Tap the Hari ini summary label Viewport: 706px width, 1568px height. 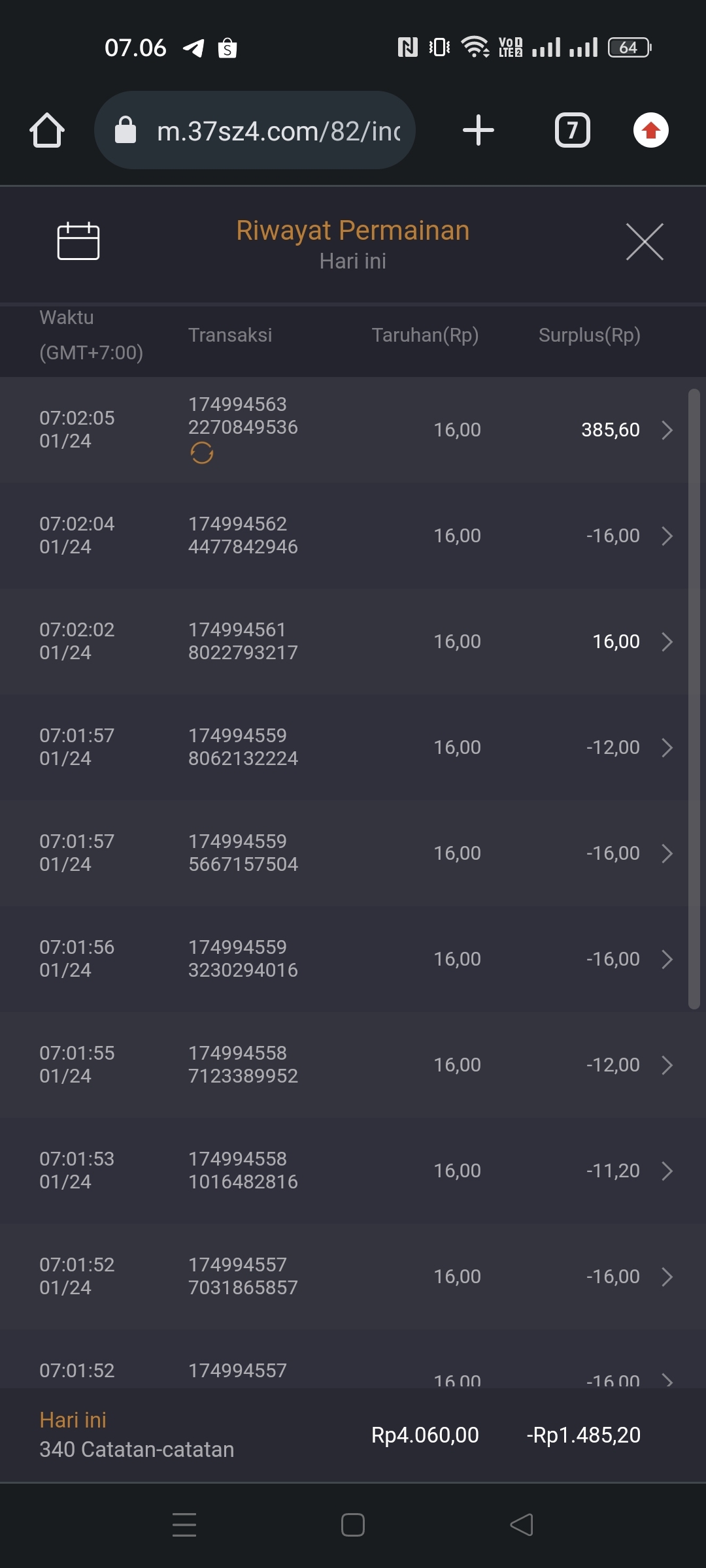73,1420
